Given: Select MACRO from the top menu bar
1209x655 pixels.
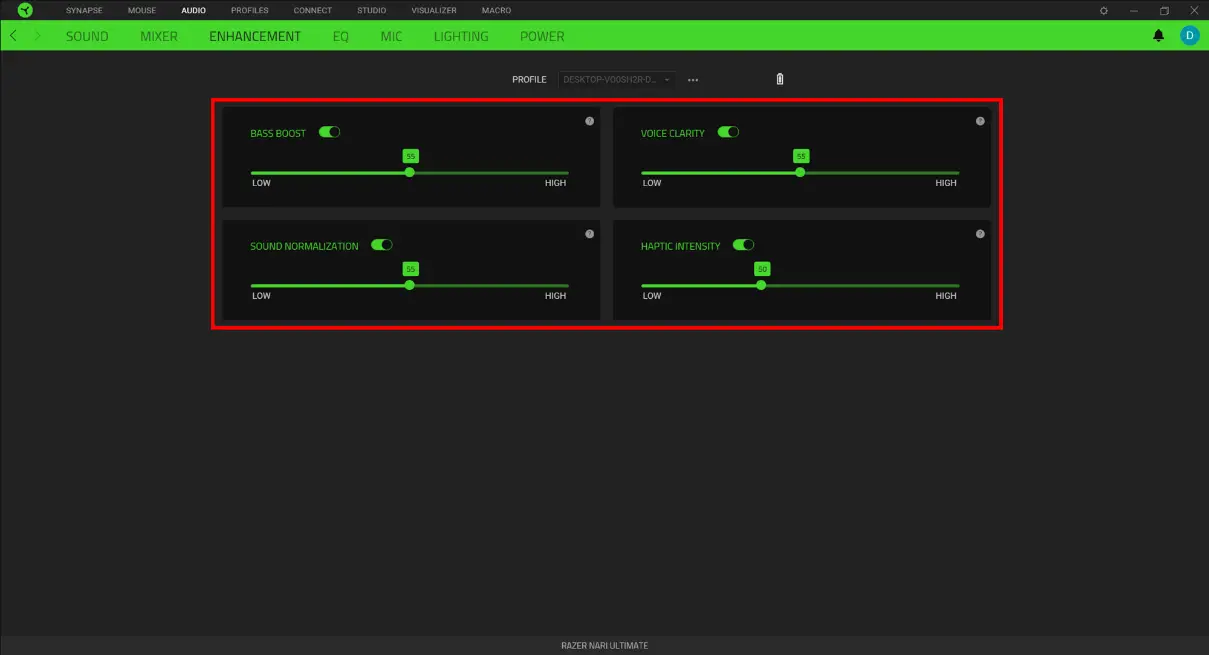Looking at the screenshot, I should tap(496, 10).
